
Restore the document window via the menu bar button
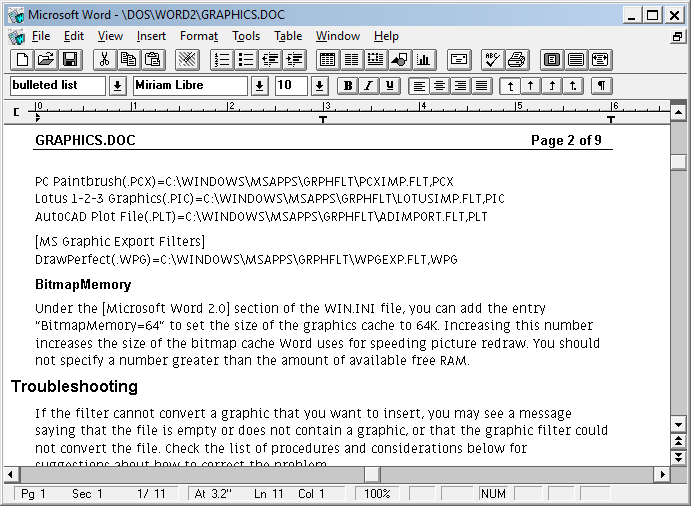[x=678, y=37]
